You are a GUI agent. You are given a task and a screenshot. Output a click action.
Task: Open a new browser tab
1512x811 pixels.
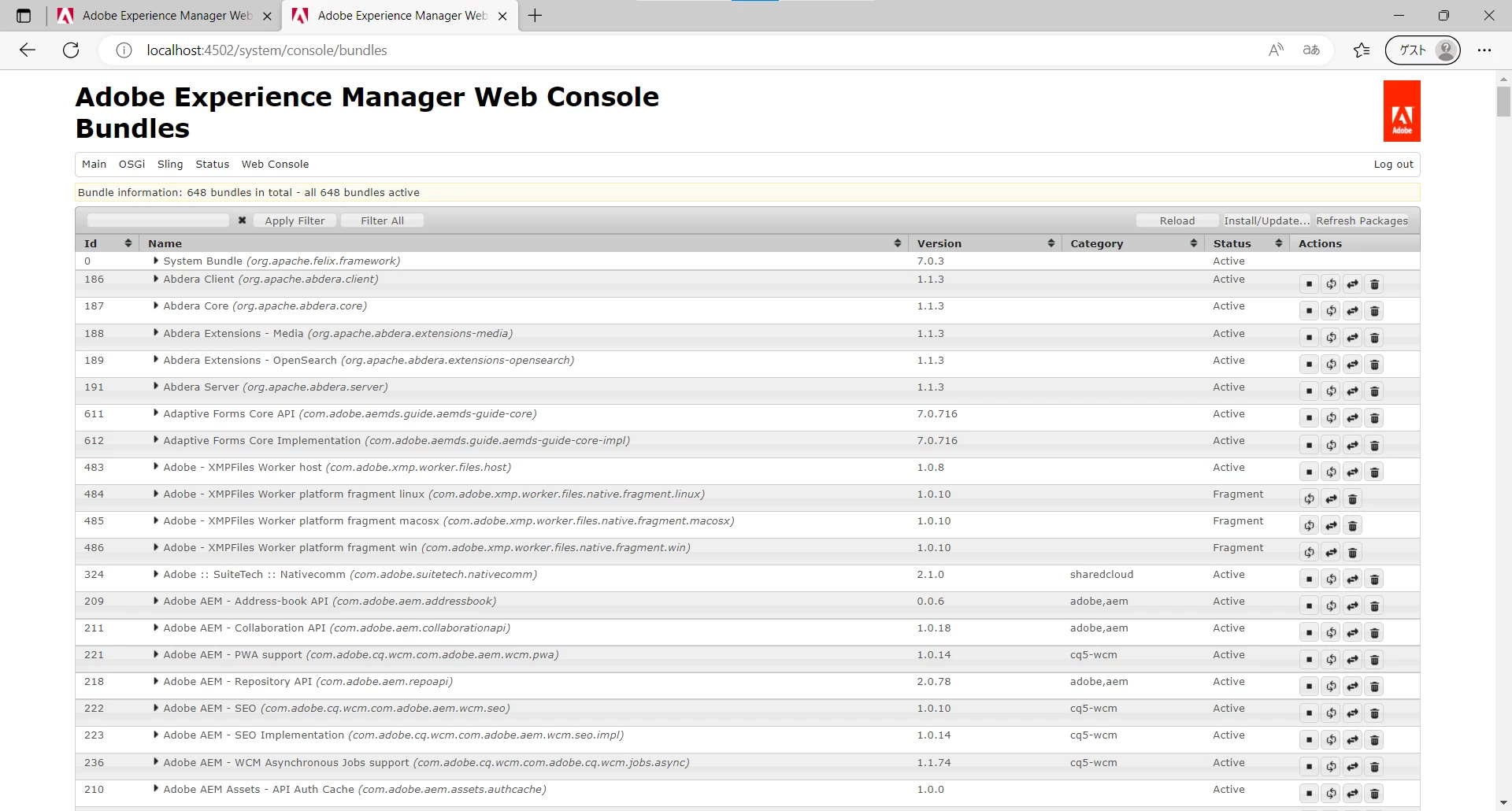(535, 16)
